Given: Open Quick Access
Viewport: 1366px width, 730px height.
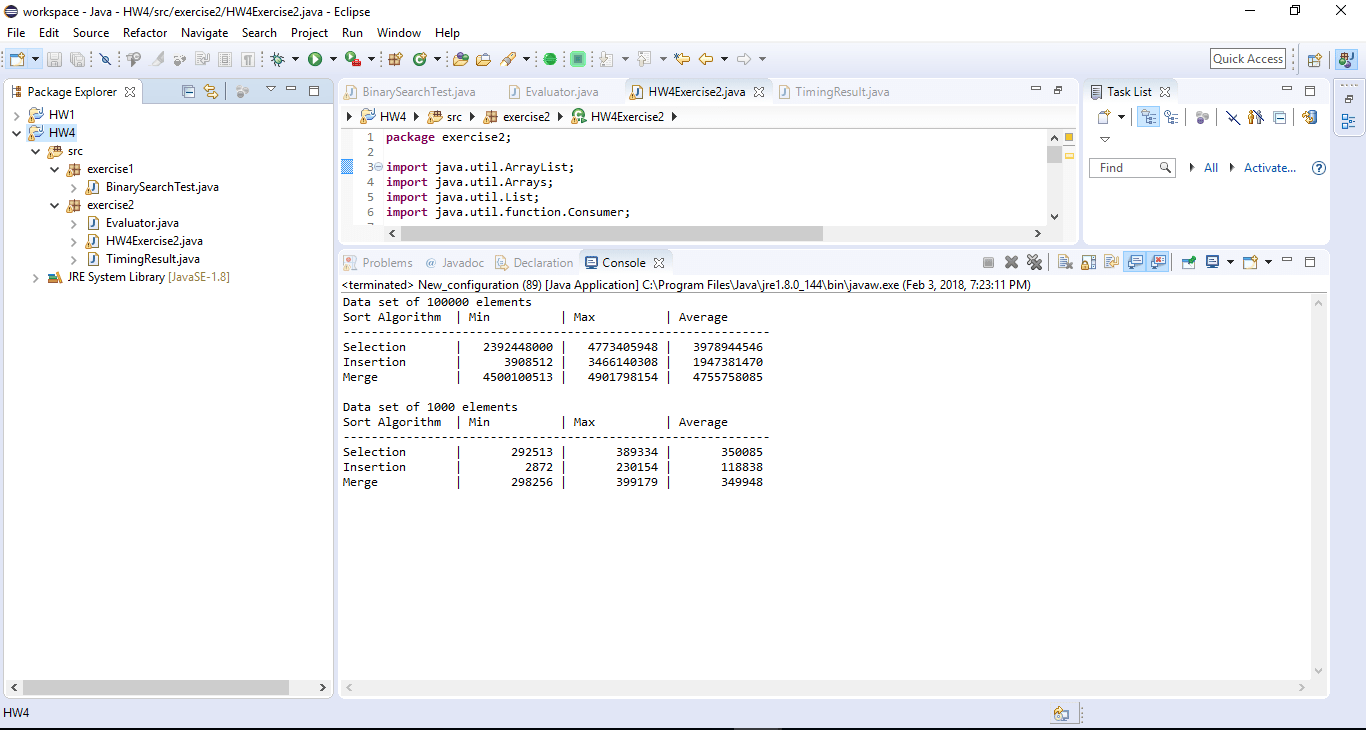Looking at the screenshot, I should pos(1247,58).
